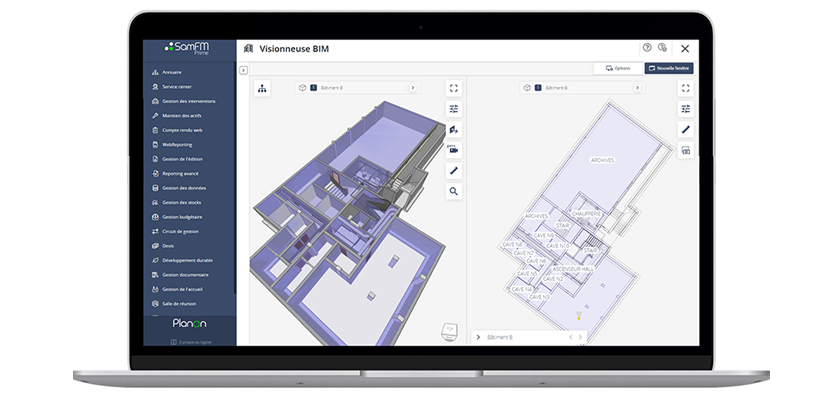Toggle fullscreen in the 3D viewer

pos(454,88)
